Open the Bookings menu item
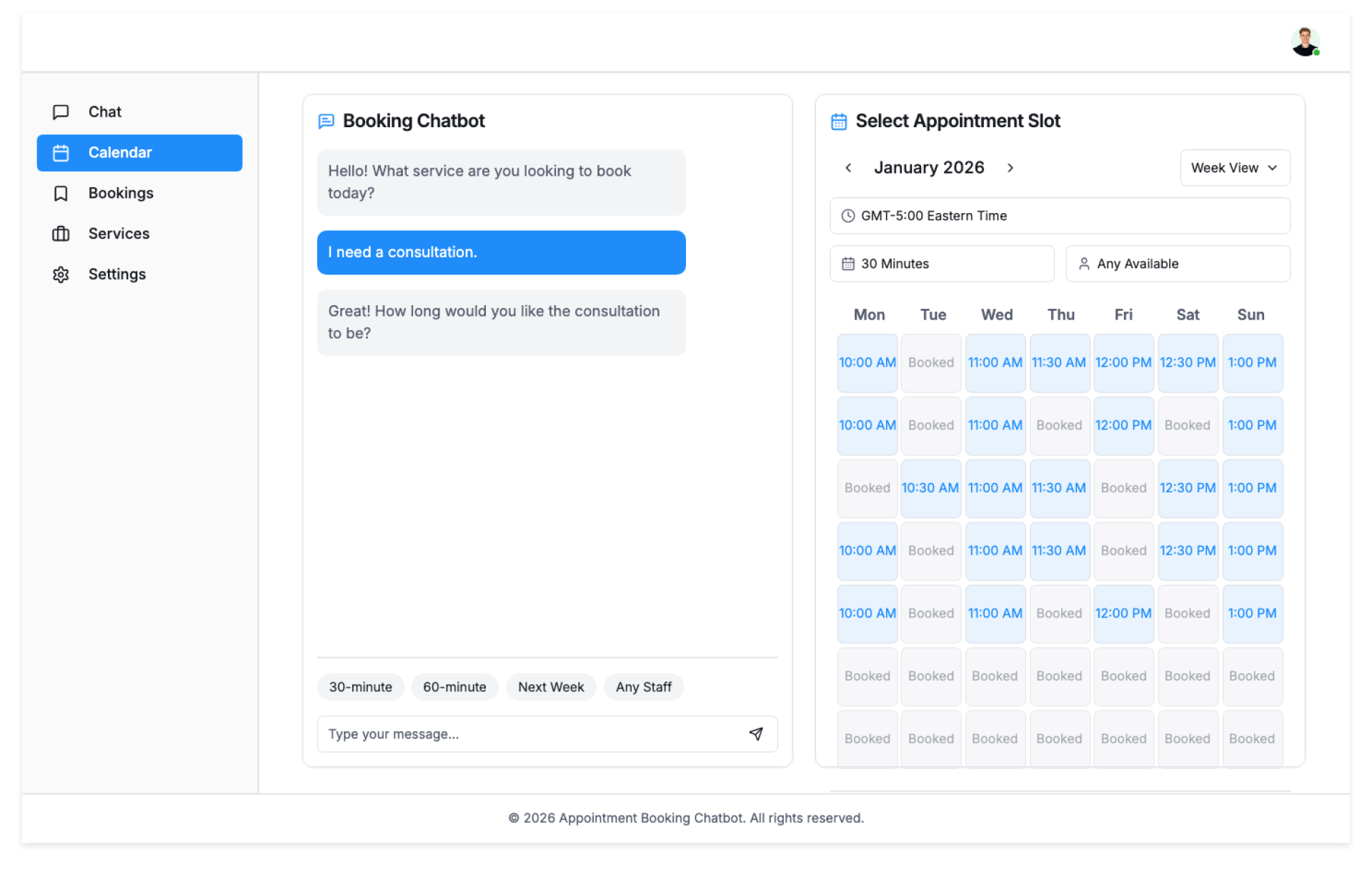 pyautogui.click(x=121, y=194)
